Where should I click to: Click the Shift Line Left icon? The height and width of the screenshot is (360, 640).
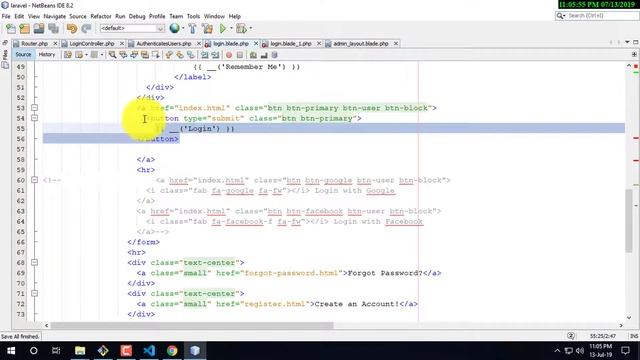coord(204,55)
